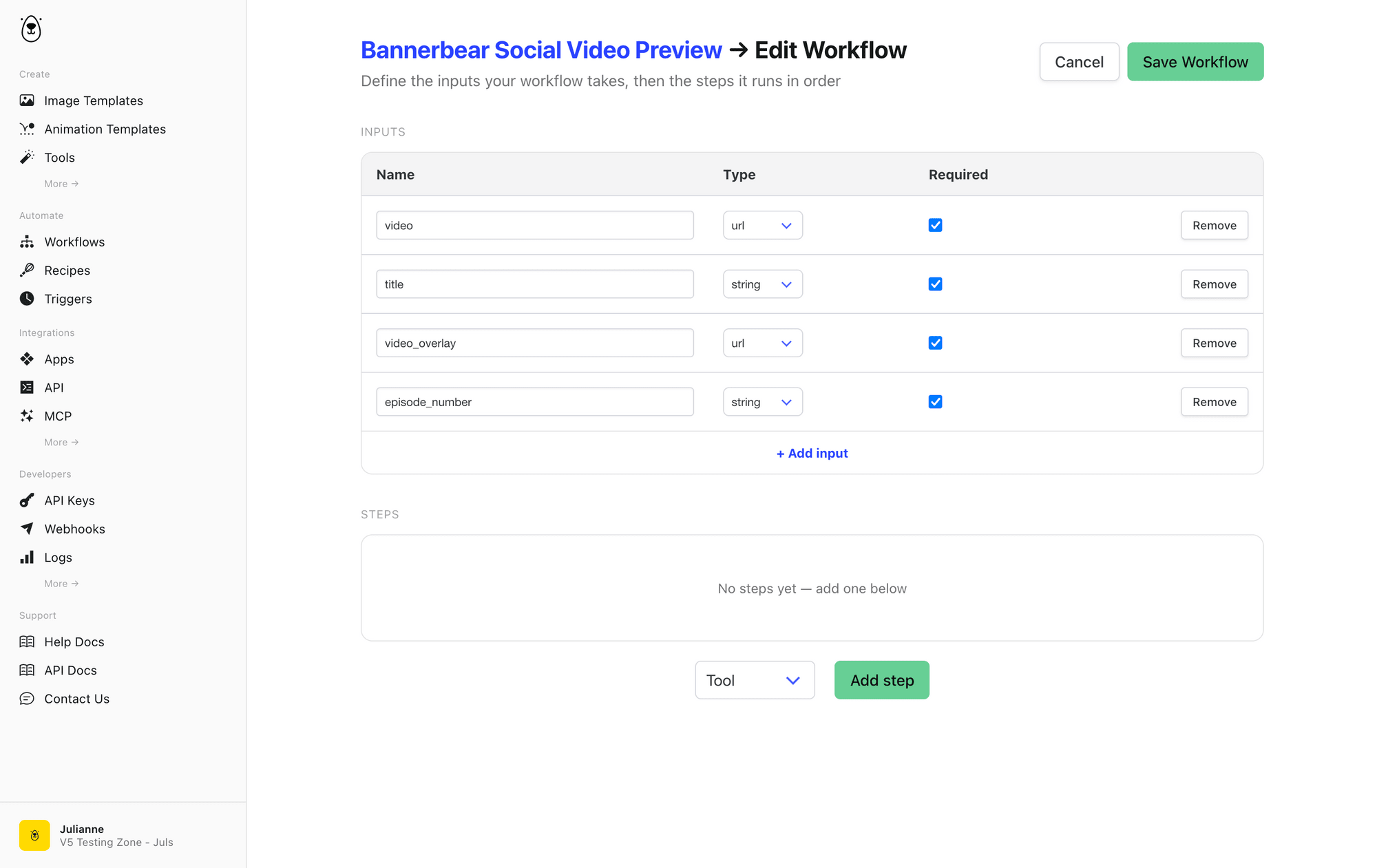The height and width of the screenshot is (868, 1377).
Task: Go to Recipes in the sidebar
Action: tap(67, 270)
